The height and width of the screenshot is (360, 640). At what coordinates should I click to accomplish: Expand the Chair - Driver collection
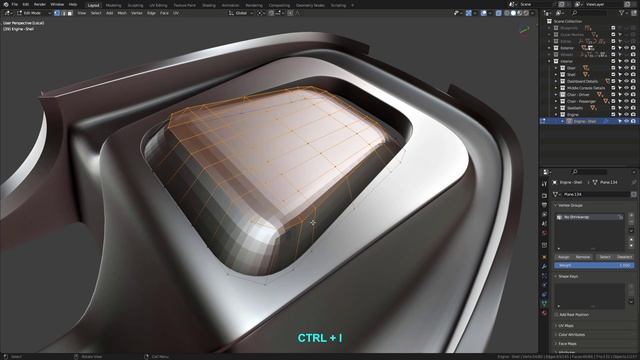[x=556, y=95]
